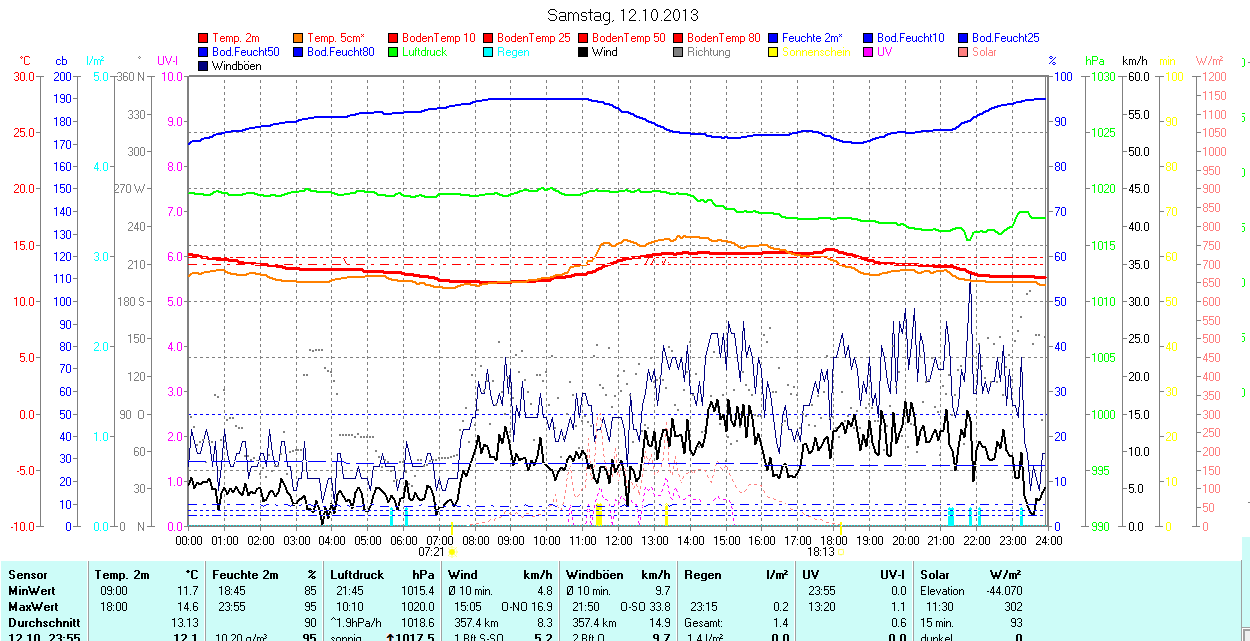Click the cyan Regen legend marker

(489, 52)
